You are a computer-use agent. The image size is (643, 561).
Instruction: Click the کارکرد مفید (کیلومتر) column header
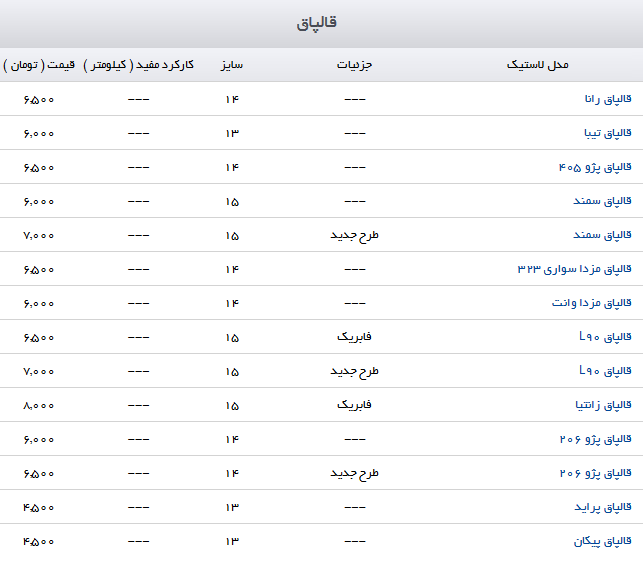(139, 65)
